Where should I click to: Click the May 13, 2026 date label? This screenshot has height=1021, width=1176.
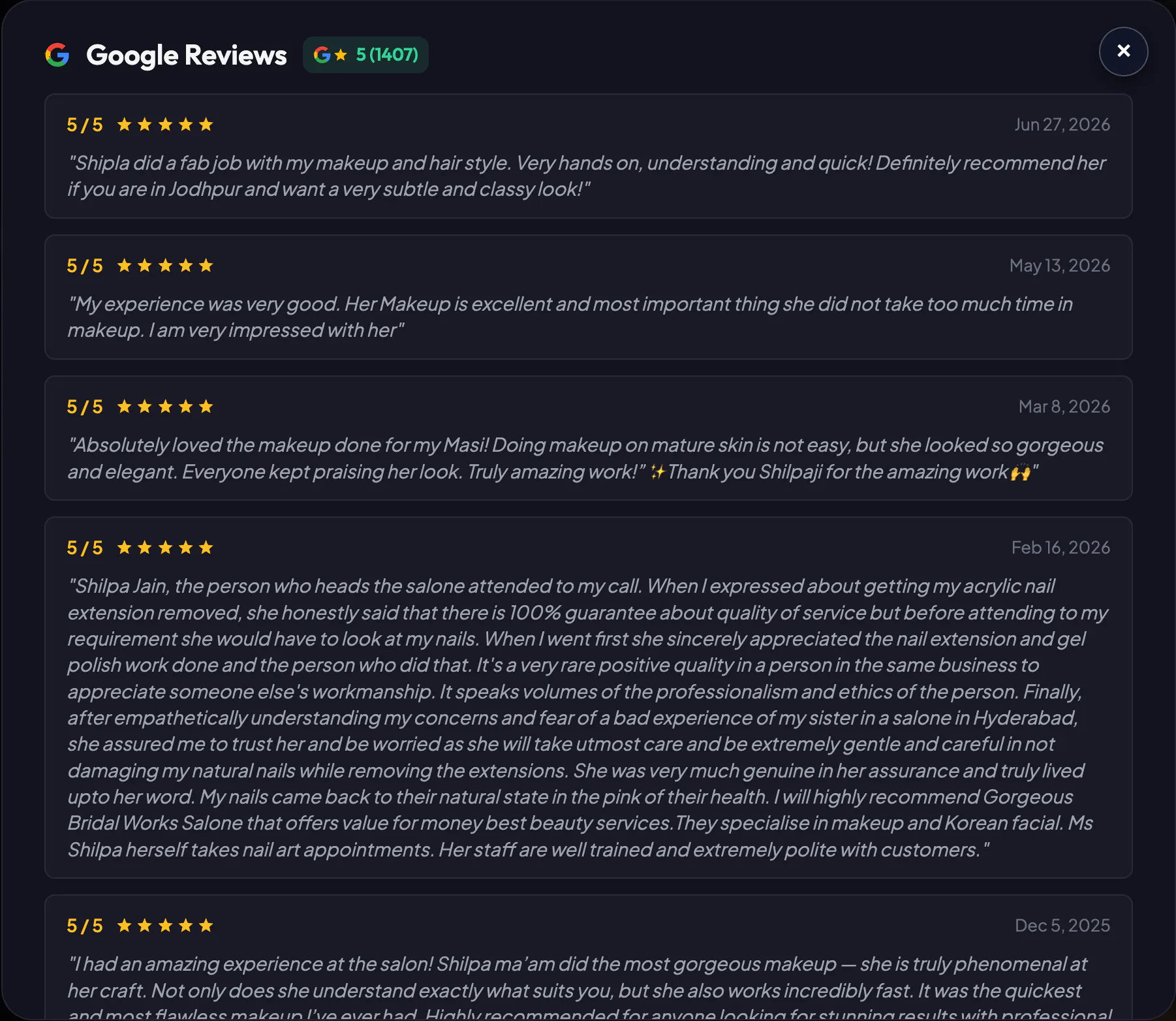1060,266
